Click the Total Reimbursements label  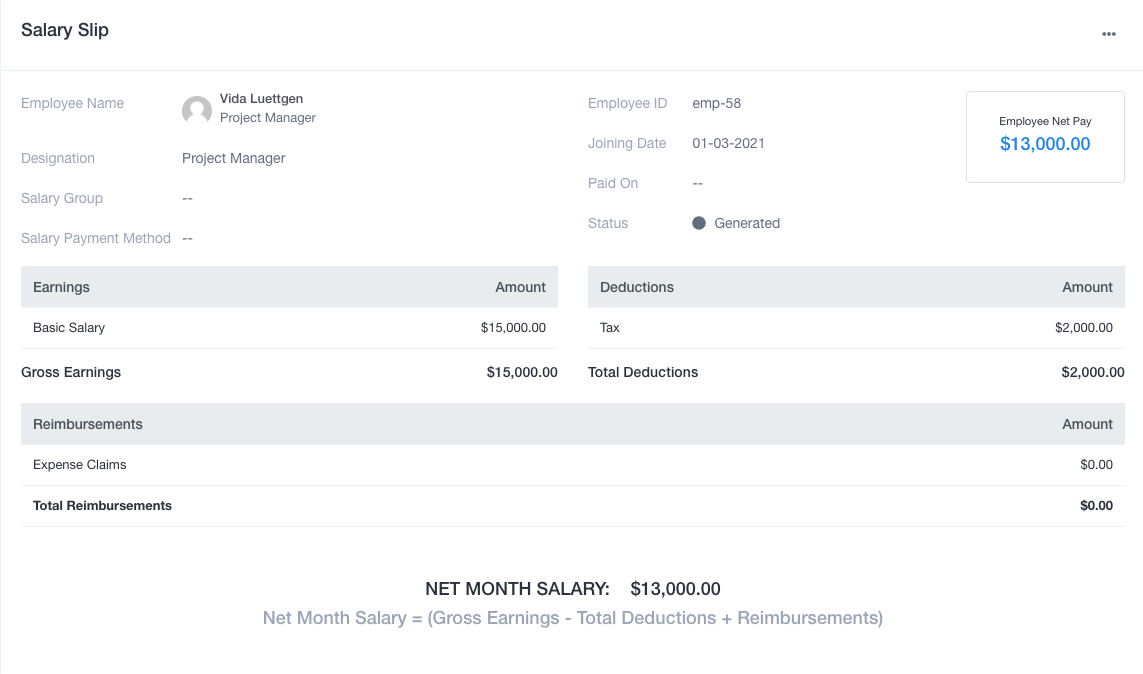click(x=102, y=506)
